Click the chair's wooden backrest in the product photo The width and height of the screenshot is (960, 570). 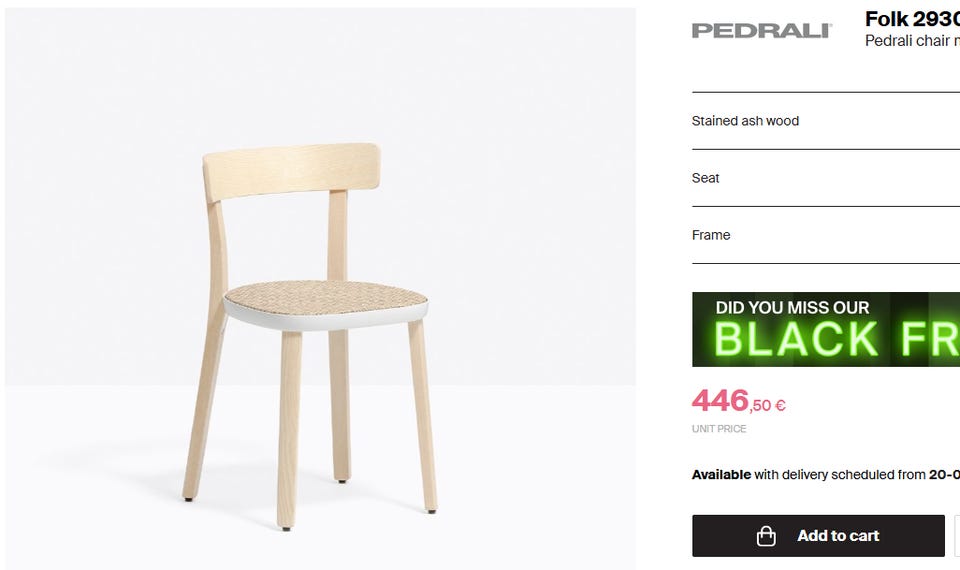click(291, 171)
